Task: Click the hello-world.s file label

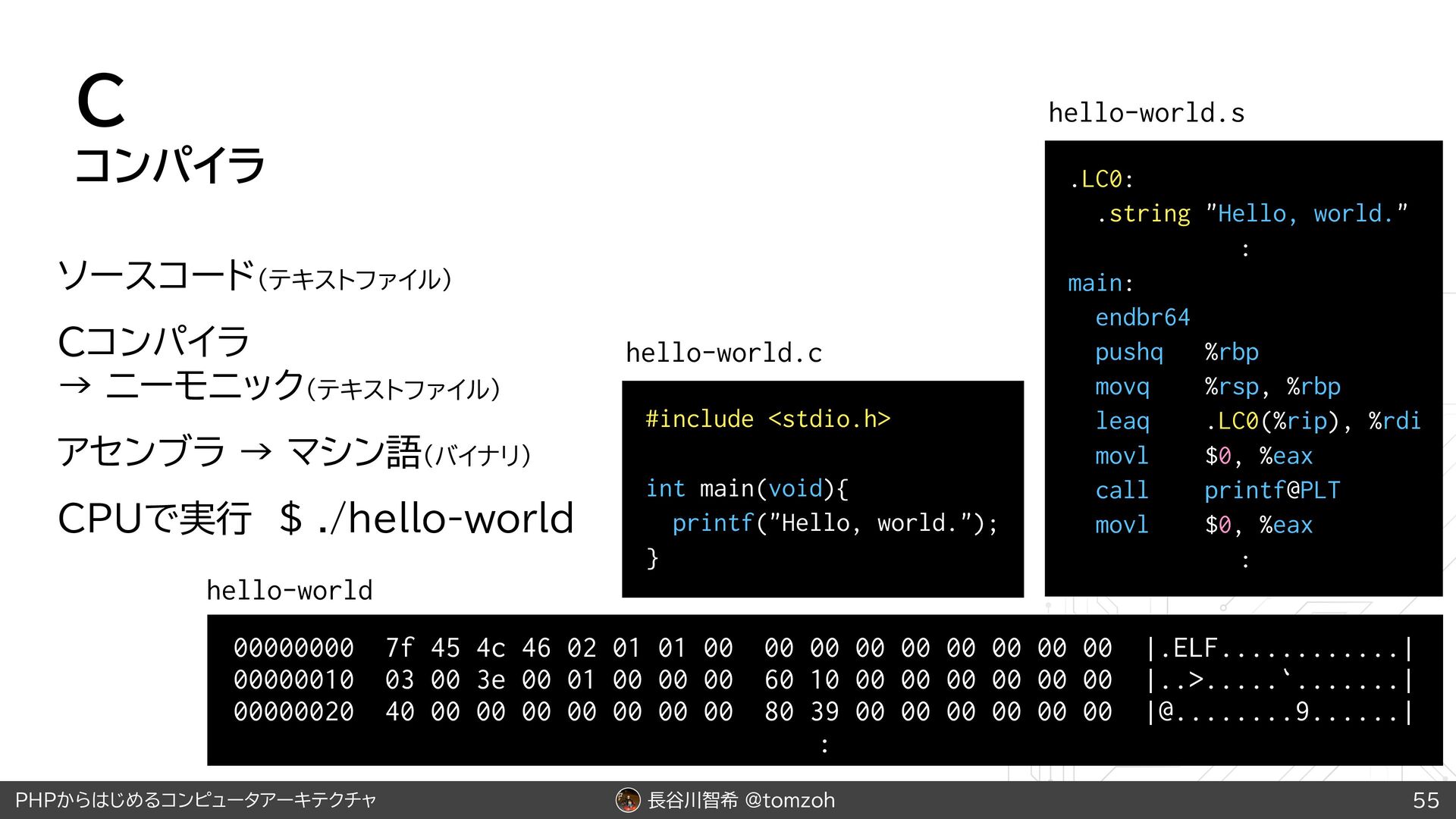Action: 1146,113
